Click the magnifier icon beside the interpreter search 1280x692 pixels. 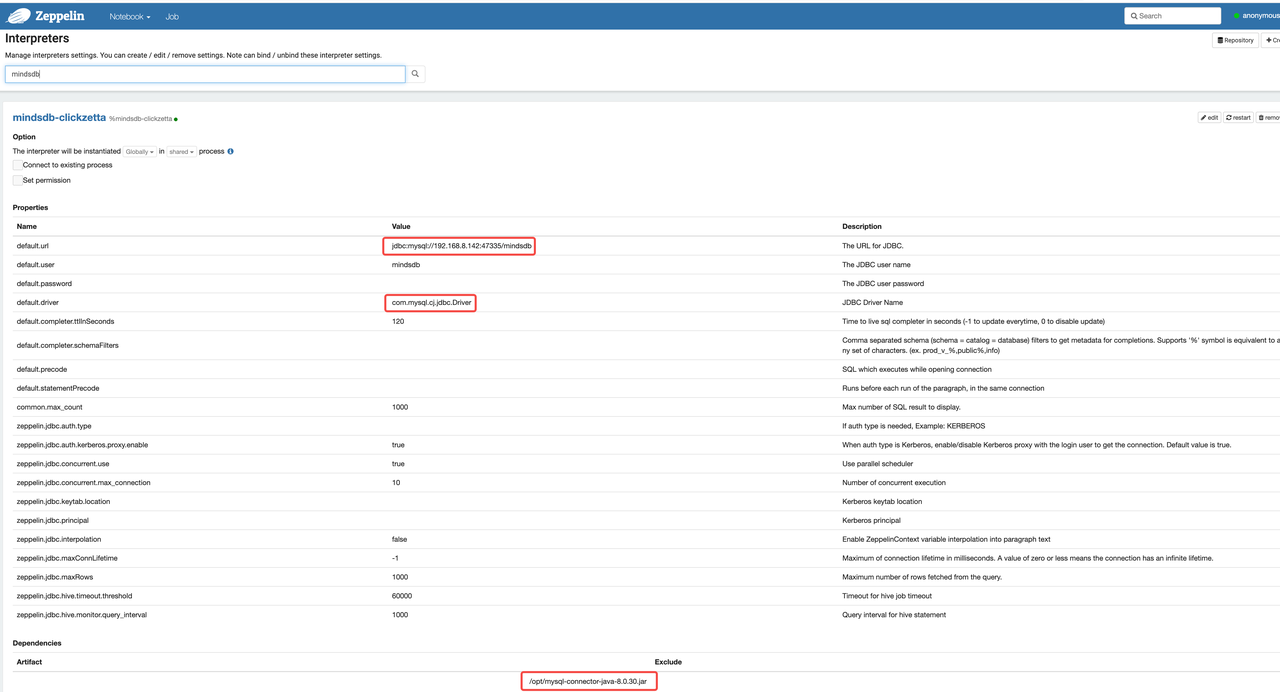click(x=415, y=74)
